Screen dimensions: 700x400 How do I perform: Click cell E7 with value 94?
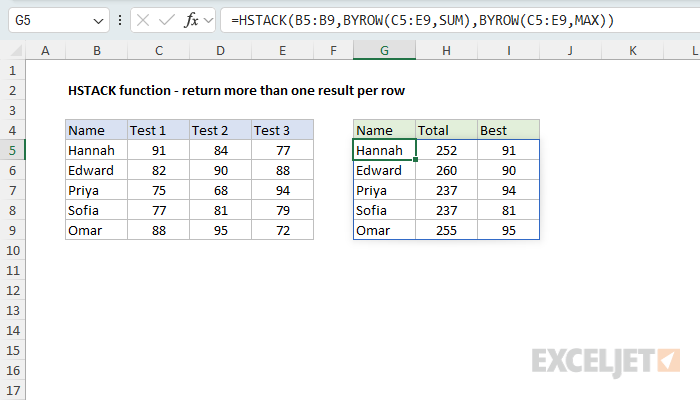coord(283,191)
